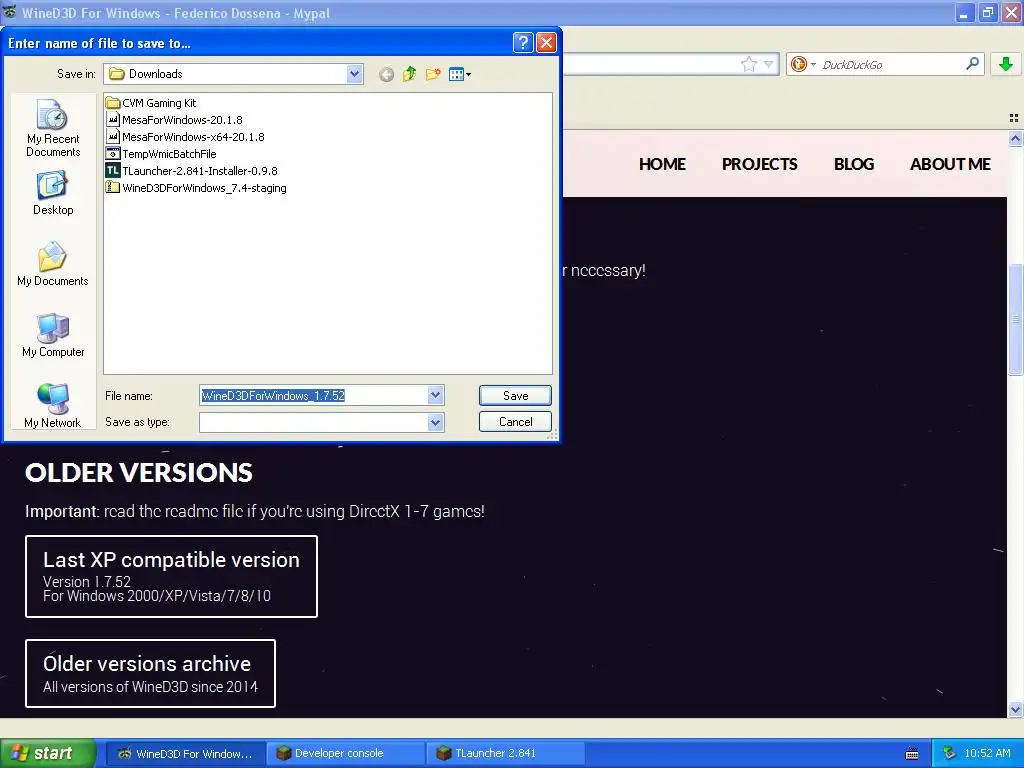Viewport: 1024px width, 768px height.
Task: Switch to WineD3D For Windows taskbar item
Action: 186,754
